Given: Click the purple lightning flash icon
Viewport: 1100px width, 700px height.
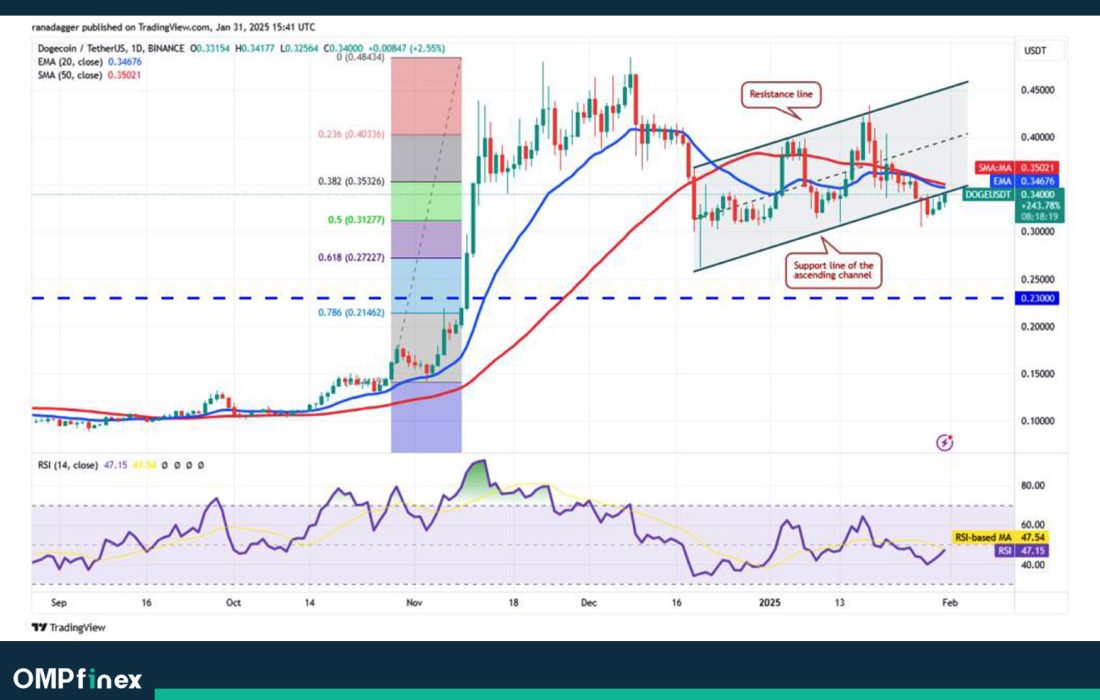Looking at the screenshot, I should point(945,441).
